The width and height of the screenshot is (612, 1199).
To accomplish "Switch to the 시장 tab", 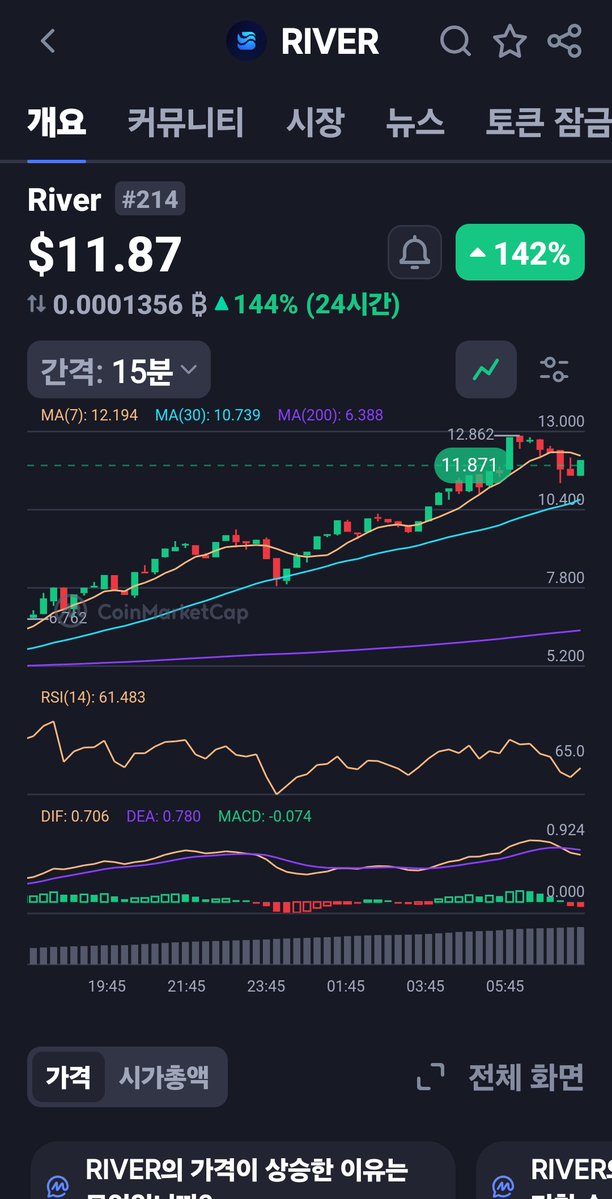I will coord(315,122).
